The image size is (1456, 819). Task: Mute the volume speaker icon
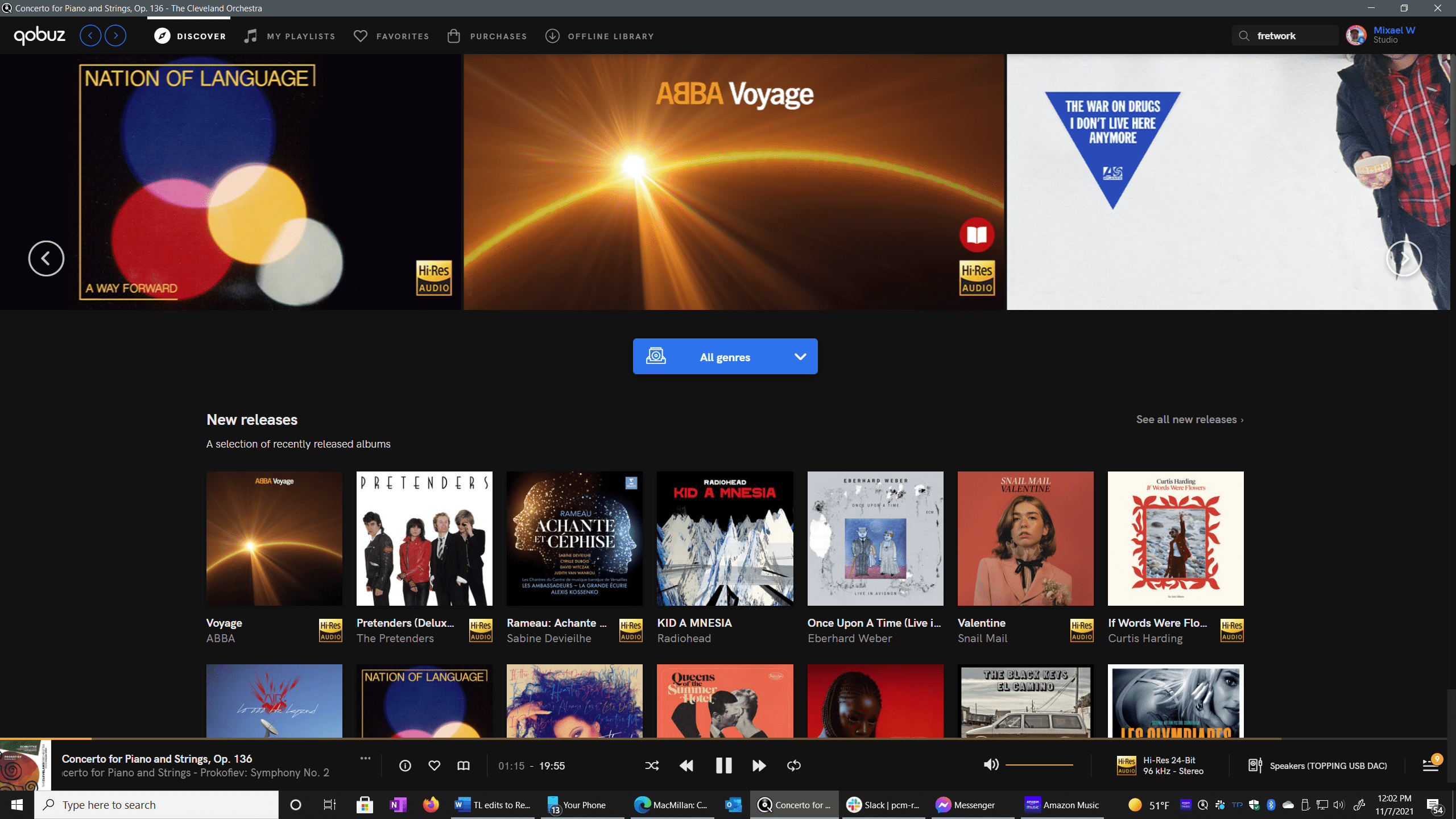click(x=991, y=764)
